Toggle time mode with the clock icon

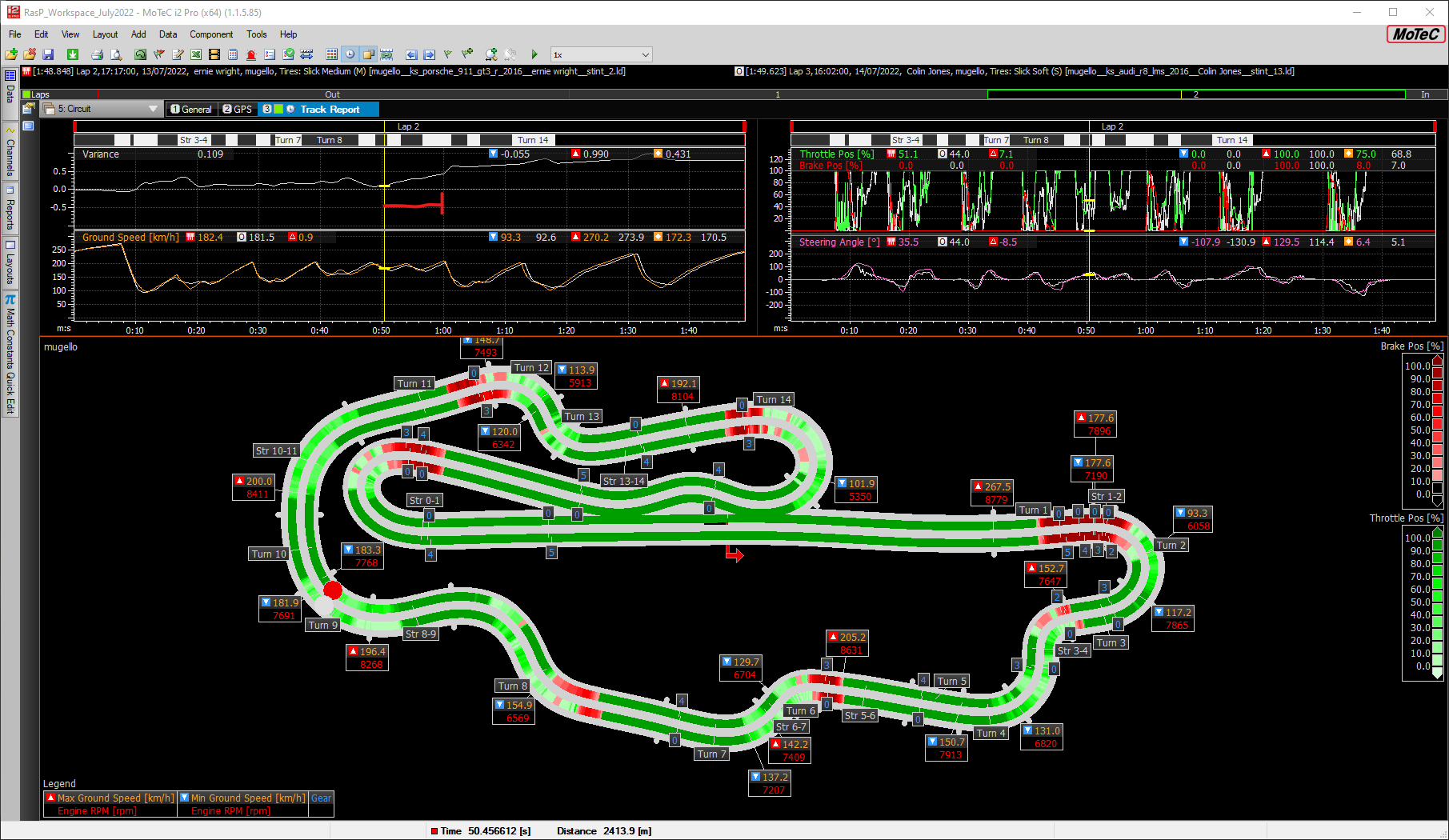(x=350, y=54)
